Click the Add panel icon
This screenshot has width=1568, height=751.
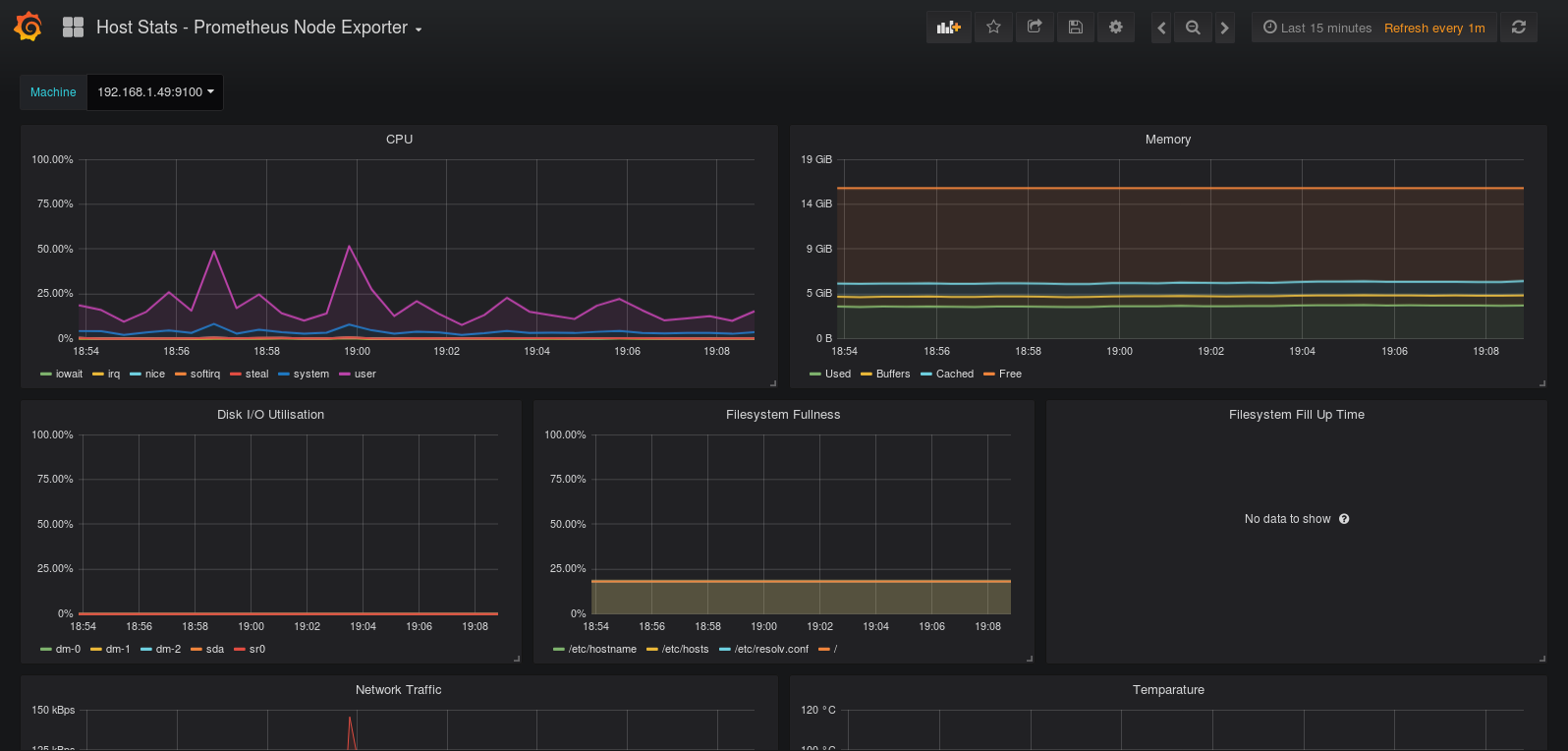948,28
